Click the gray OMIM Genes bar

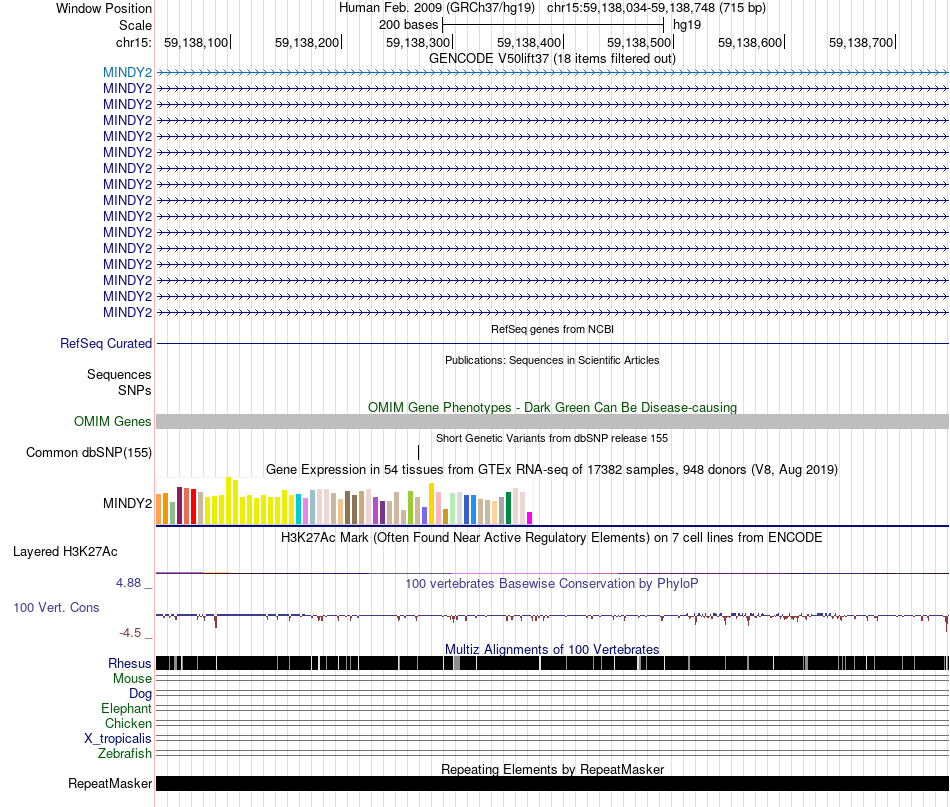552,422
